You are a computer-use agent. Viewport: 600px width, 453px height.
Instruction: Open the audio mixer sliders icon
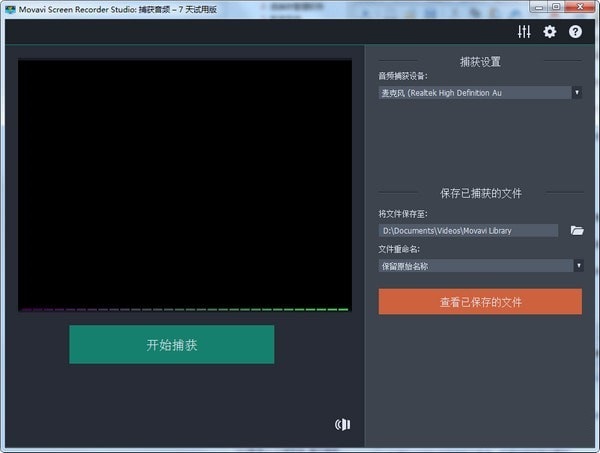pos(524,32)
